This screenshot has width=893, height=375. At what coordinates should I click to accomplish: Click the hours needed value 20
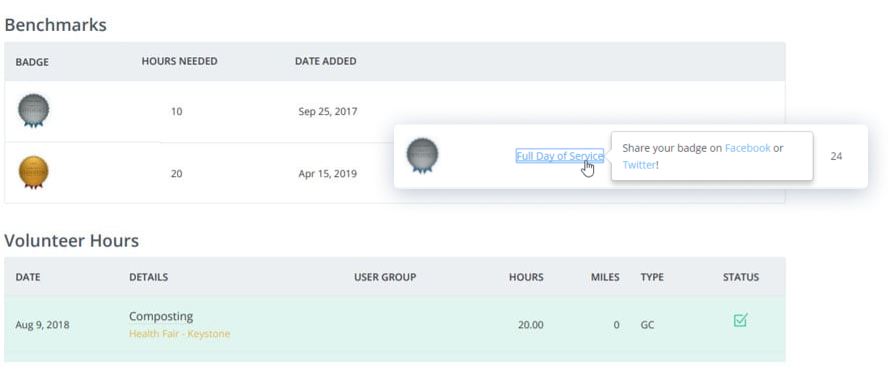pos(177,173)
